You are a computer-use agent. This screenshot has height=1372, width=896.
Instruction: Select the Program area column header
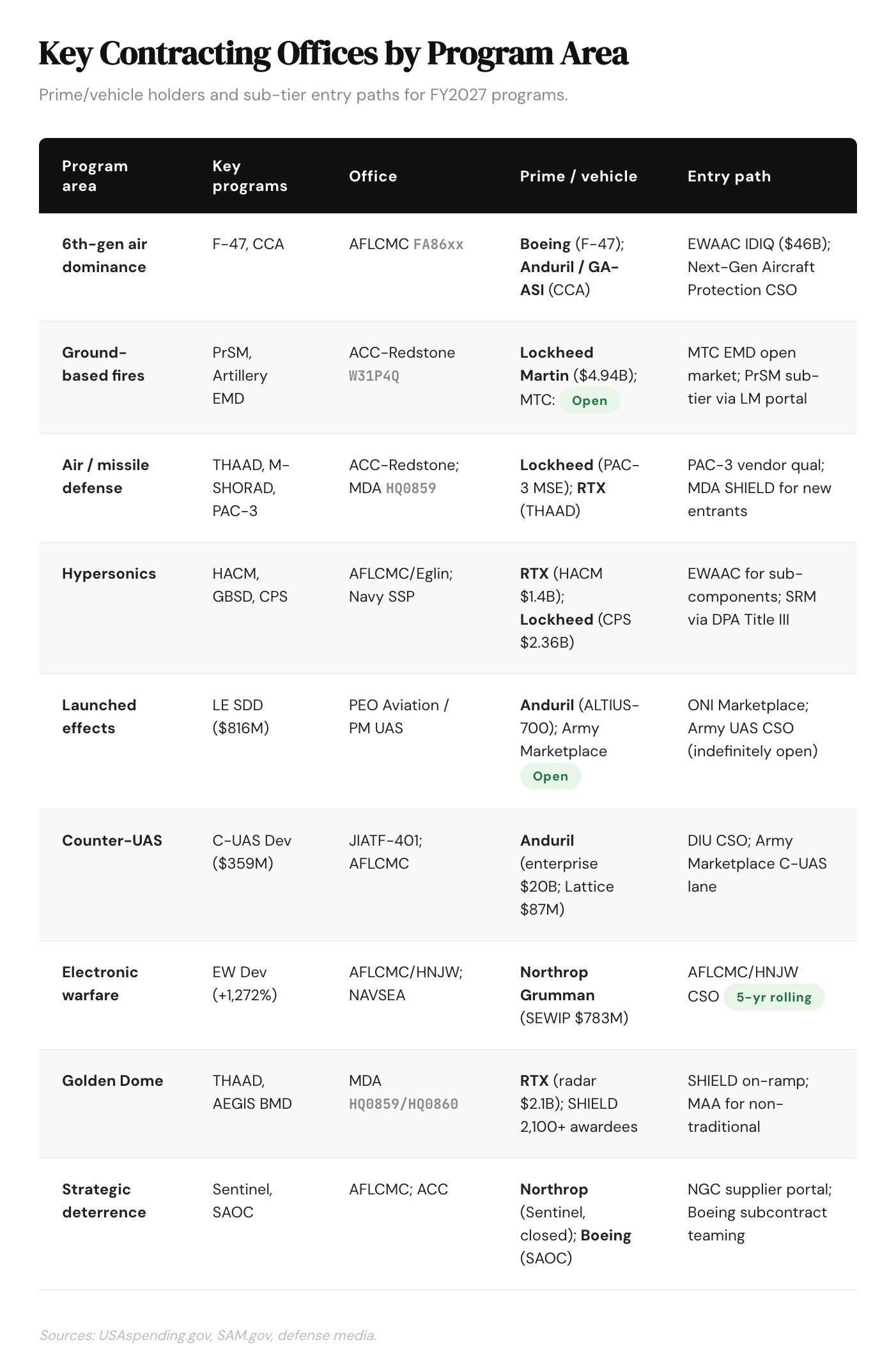95,176
